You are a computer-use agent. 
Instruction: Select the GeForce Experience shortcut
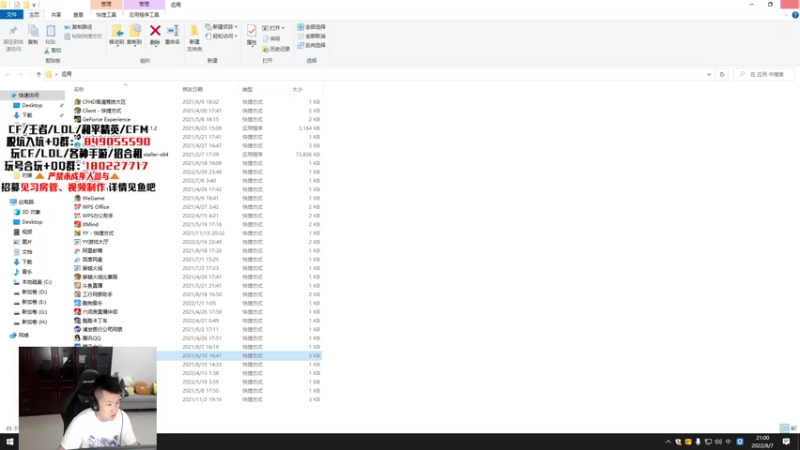coord(106,119)
